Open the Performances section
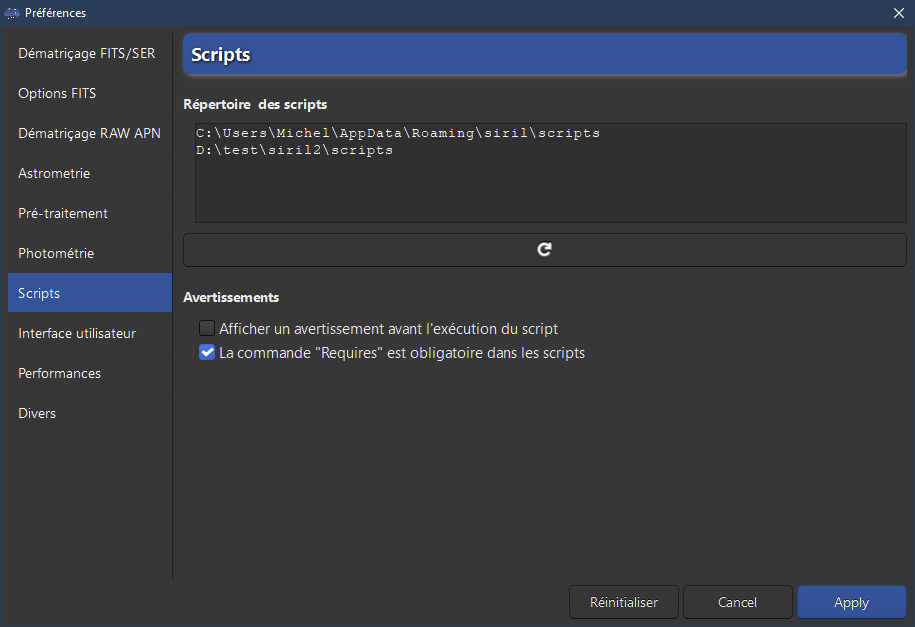Image resolution: width=915 pixels, height=627 pixels. (x=90, y=373)
